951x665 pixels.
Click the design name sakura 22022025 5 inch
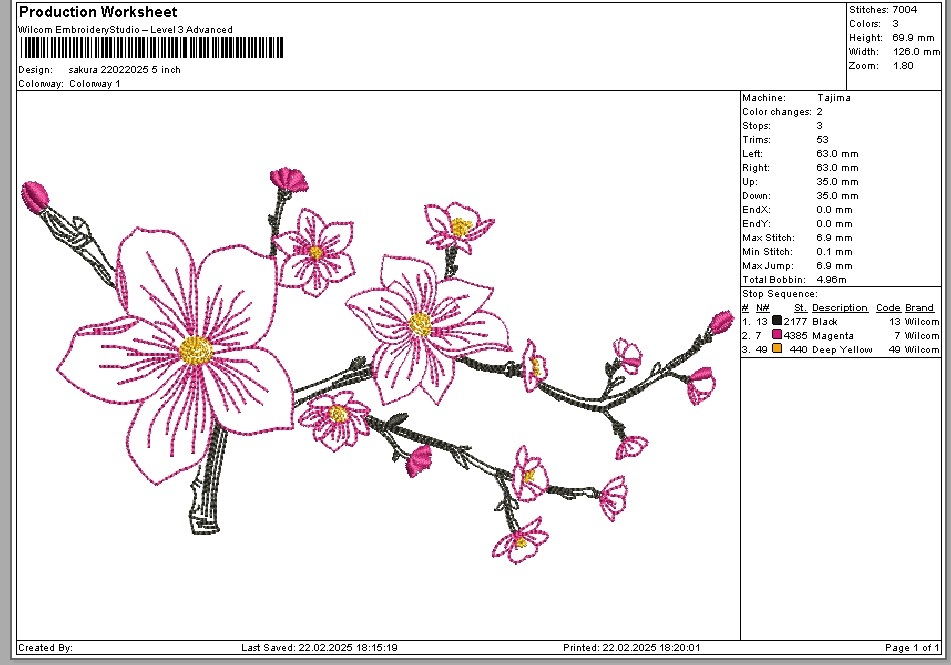(124, 70)
